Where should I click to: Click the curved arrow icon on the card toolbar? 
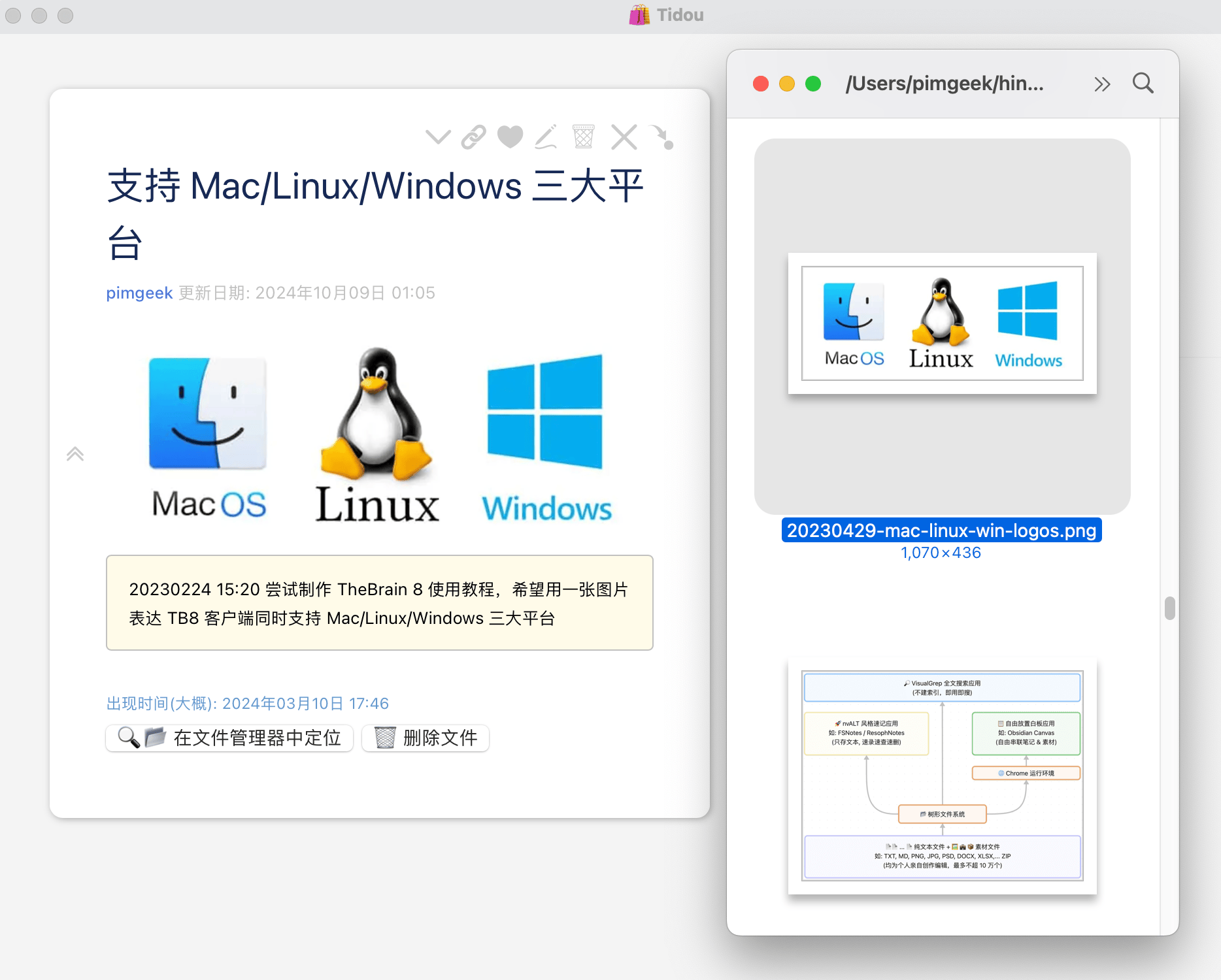662,137
